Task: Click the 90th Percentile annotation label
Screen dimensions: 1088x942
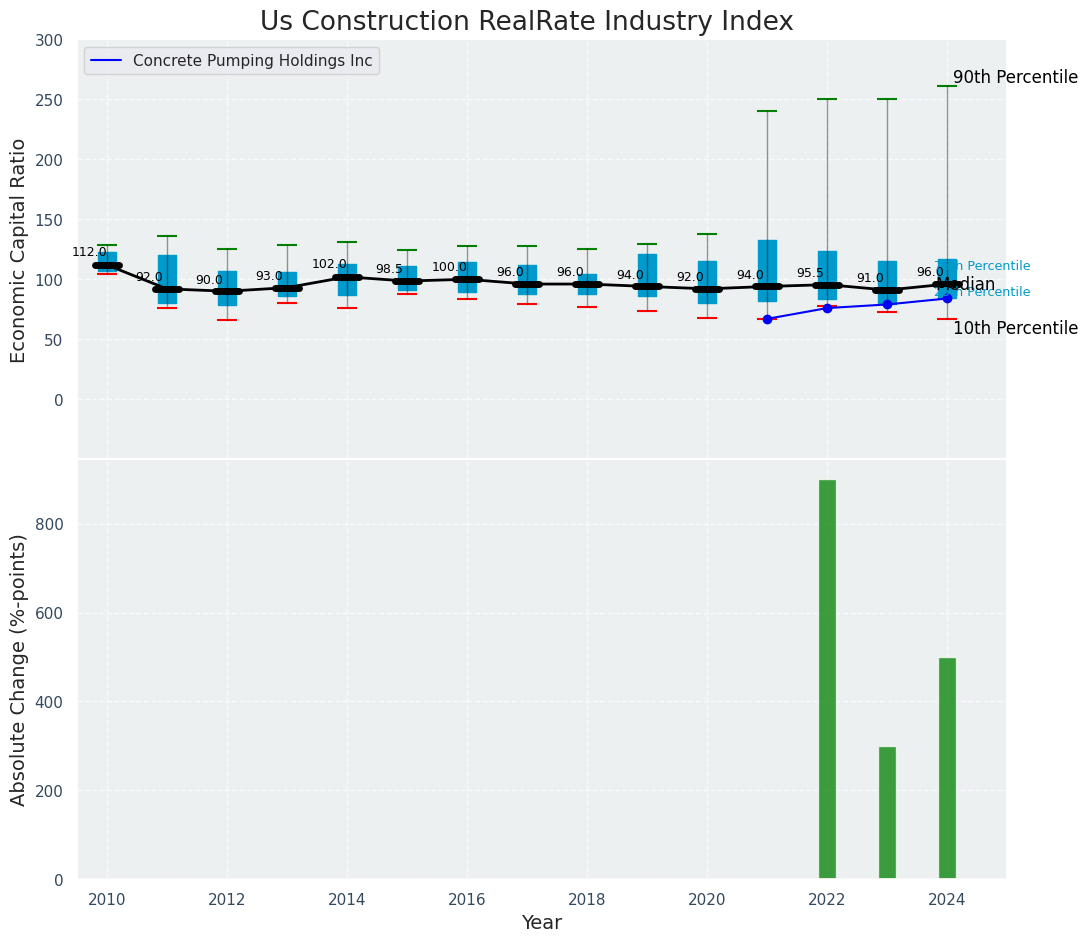Action: click(1015, 78)
